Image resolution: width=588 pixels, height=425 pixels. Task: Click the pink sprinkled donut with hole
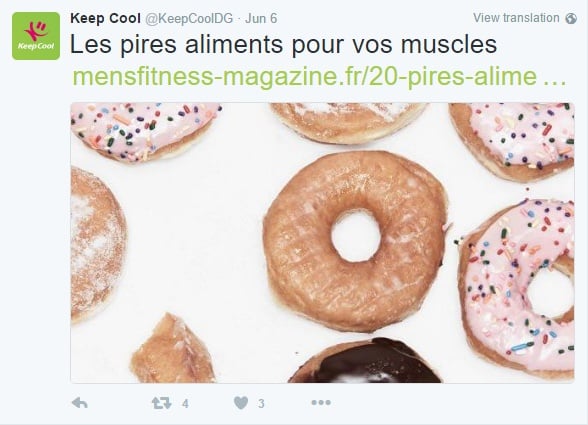pos(517,289)
